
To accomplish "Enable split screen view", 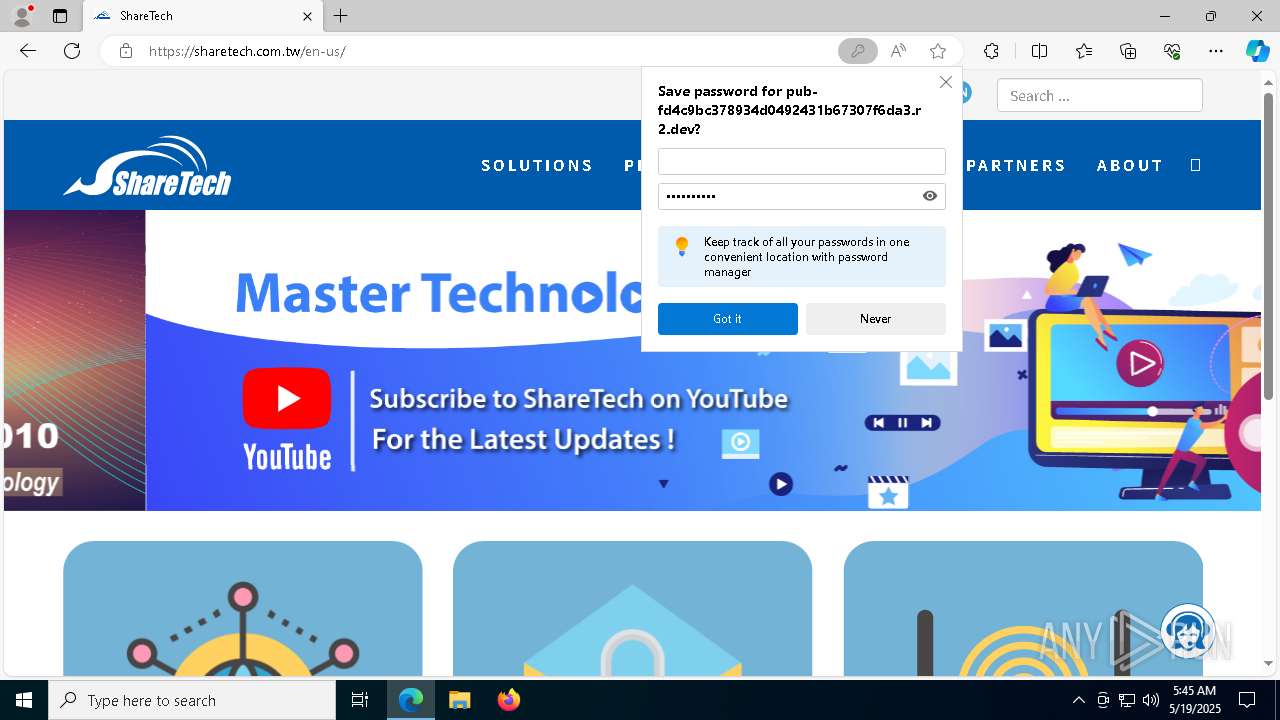I will [1039, 51].
